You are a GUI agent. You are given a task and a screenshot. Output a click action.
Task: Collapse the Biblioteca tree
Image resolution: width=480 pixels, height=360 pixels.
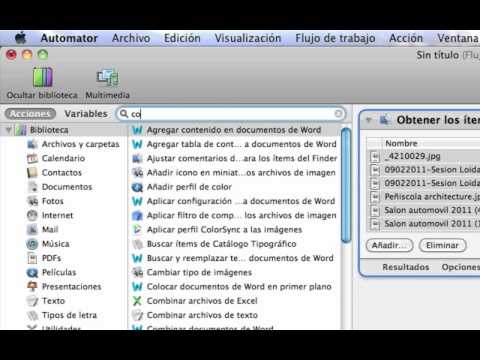click(9, 130)
